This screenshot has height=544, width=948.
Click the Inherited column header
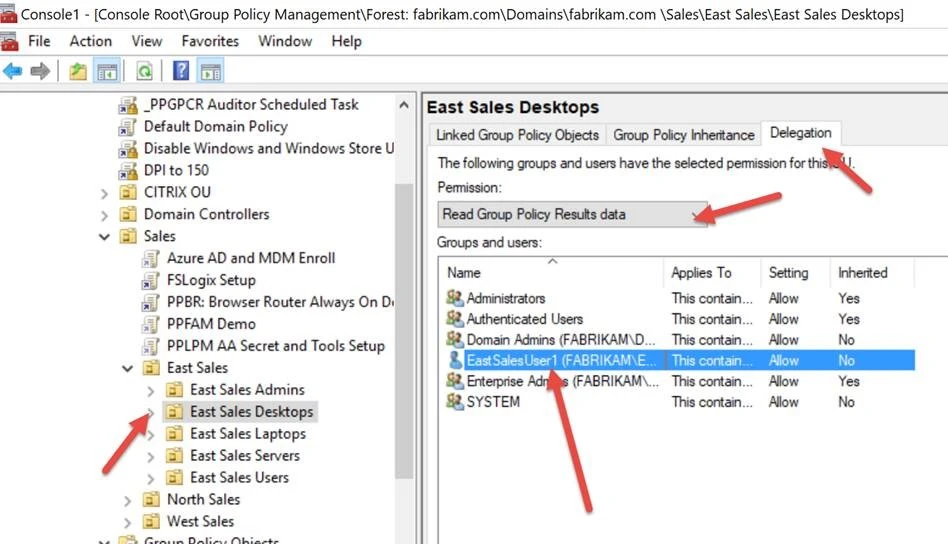tap(862, 273)
